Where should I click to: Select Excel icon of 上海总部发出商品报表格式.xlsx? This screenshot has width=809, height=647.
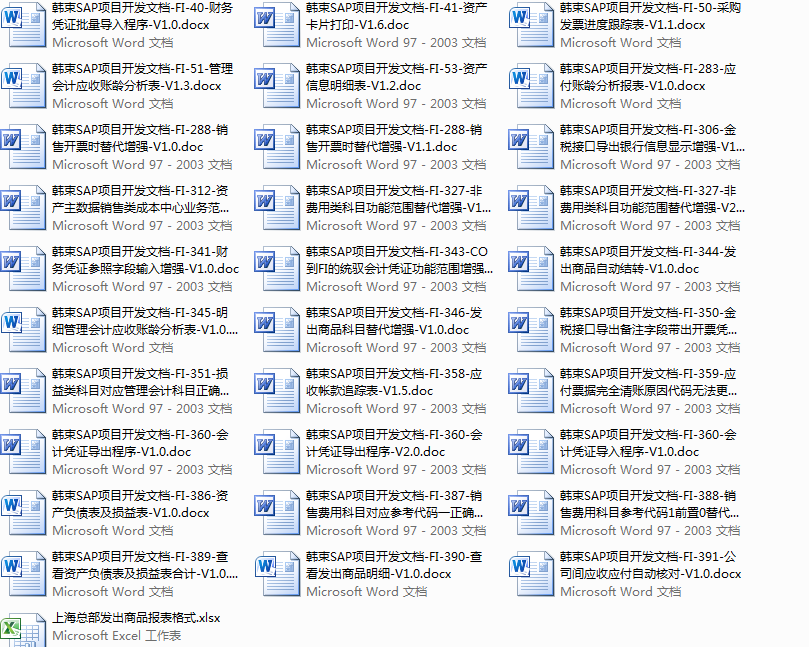23,629
